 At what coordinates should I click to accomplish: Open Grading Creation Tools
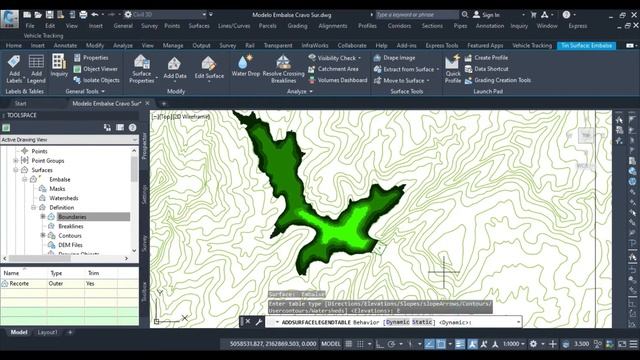point(498,80)
